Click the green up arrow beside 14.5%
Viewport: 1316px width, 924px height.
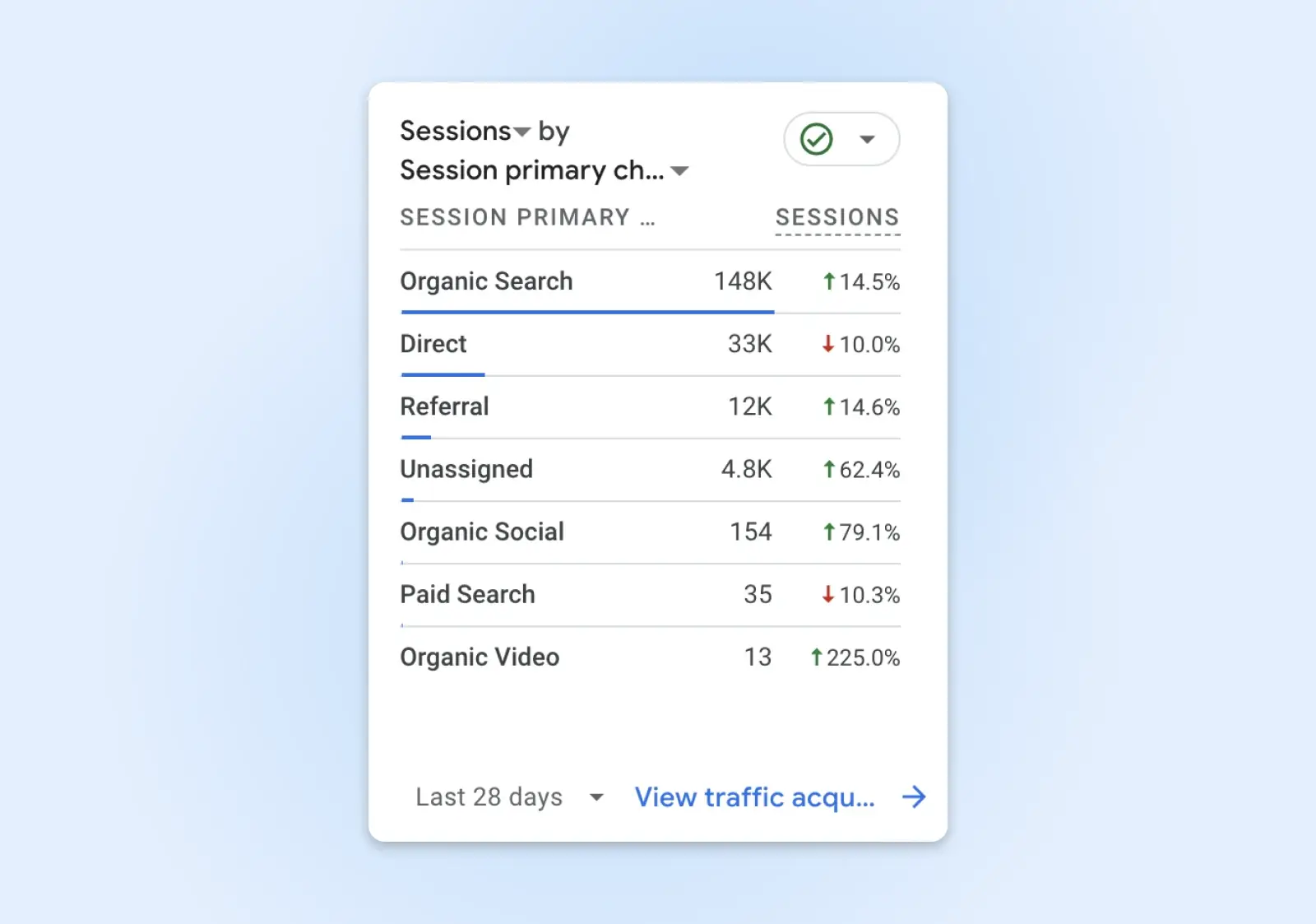[829, 281]
